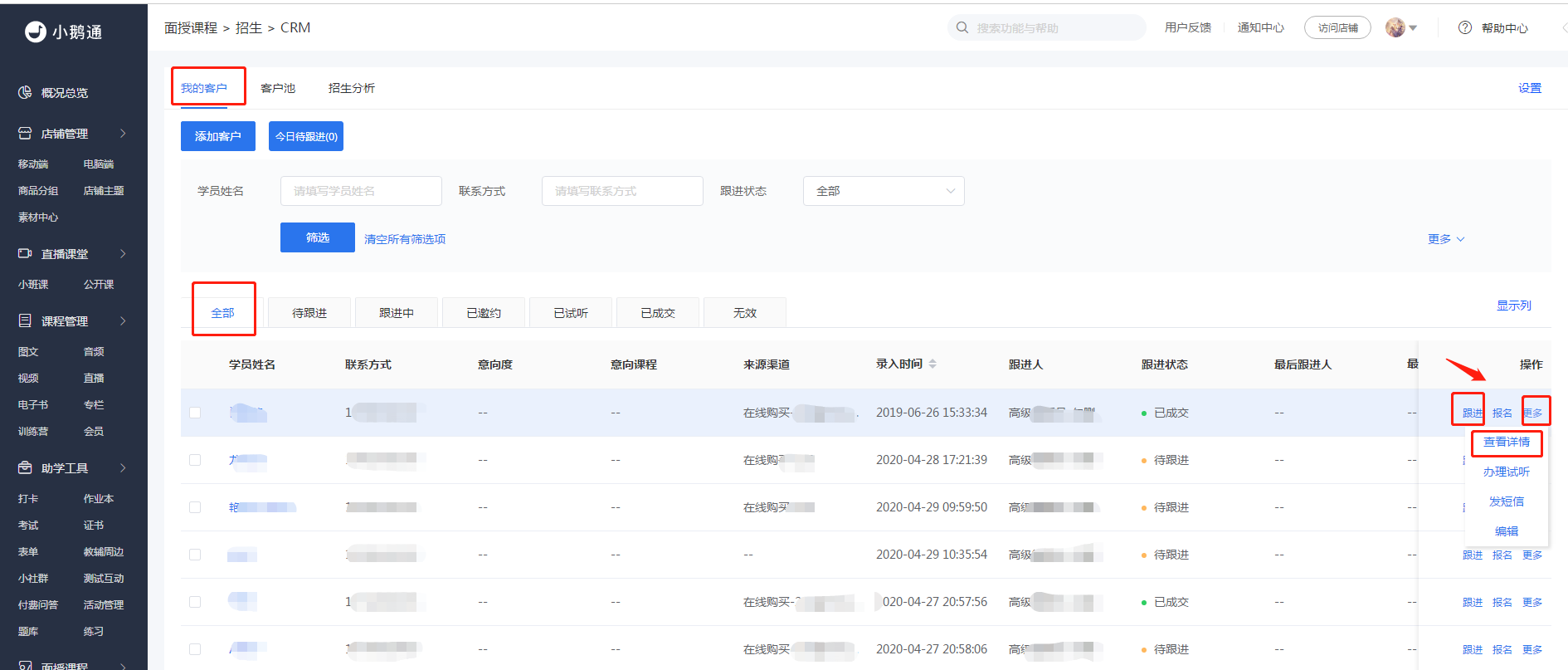Click 显示列 link
The image size is (1568, 670).
[1514, 306]
